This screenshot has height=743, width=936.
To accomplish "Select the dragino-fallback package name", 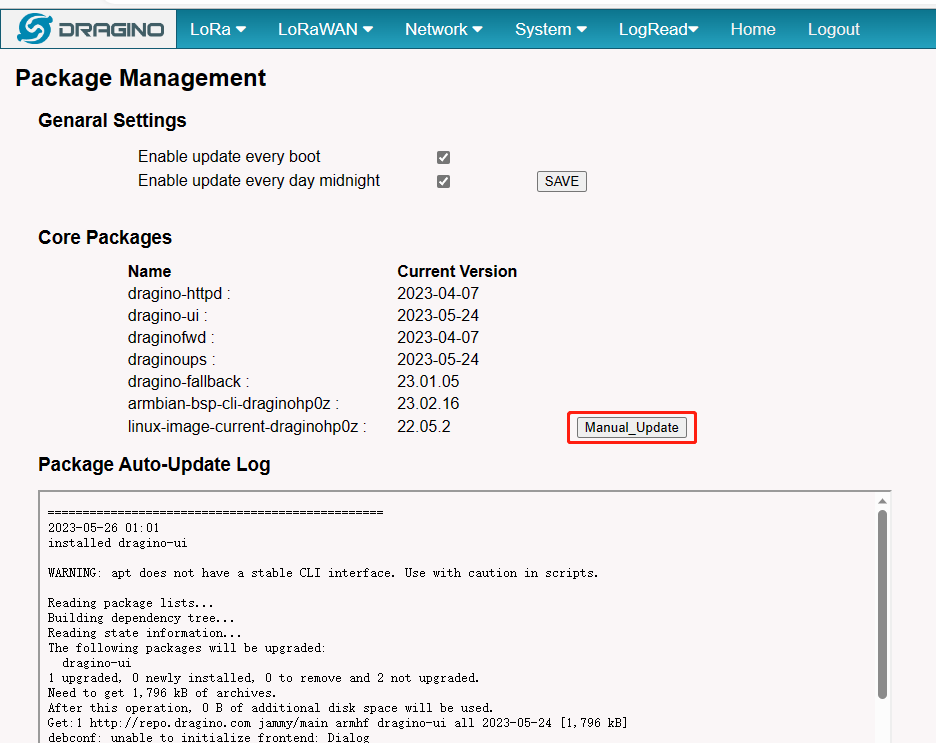I will click(189, 382).
